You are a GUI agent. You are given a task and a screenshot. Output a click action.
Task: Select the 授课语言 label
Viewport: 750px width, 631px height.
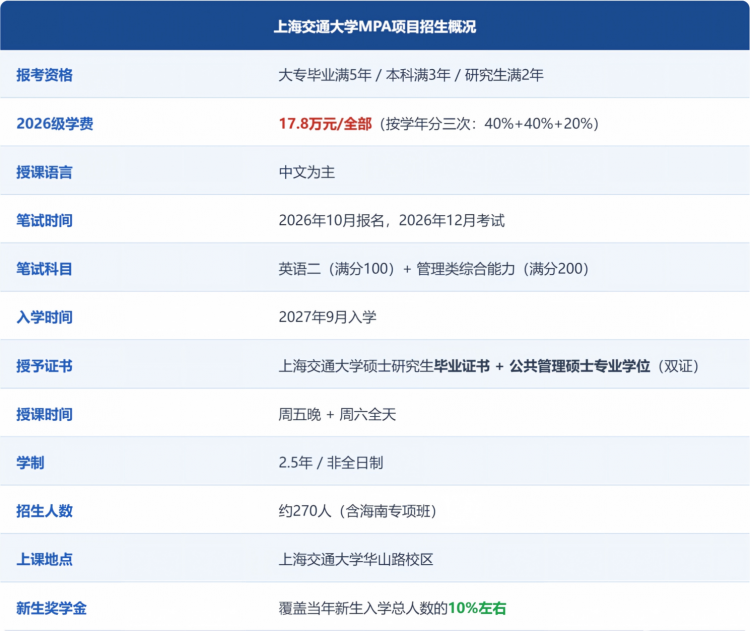coord(44,172)
